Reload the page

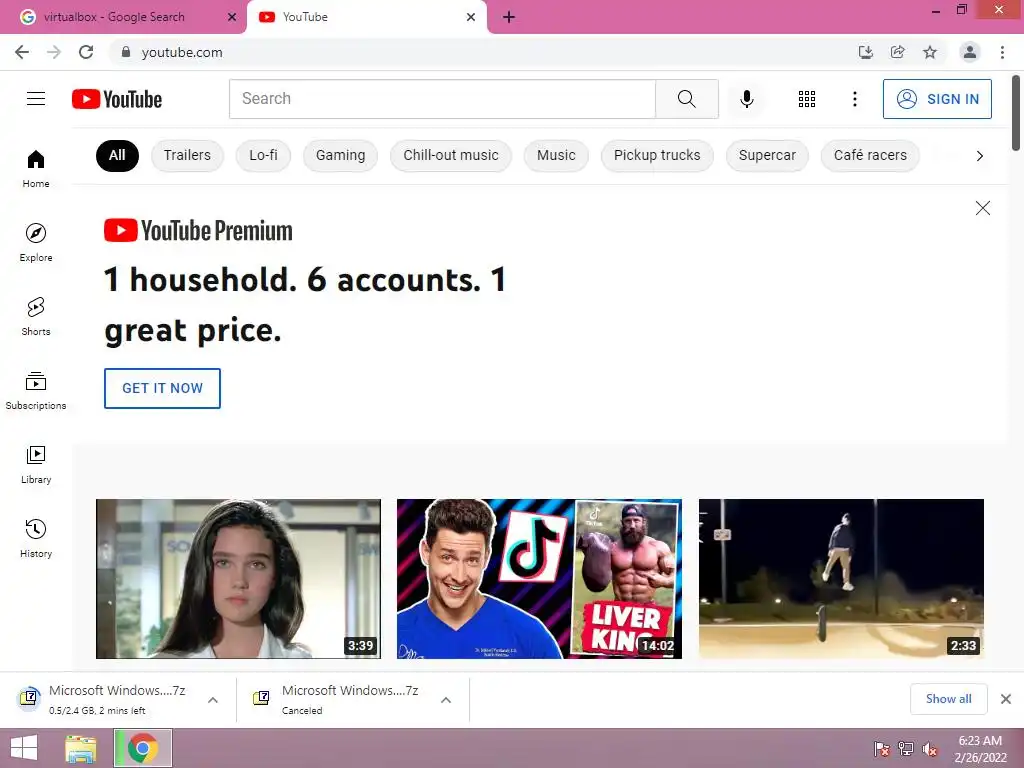click(86, 52)
